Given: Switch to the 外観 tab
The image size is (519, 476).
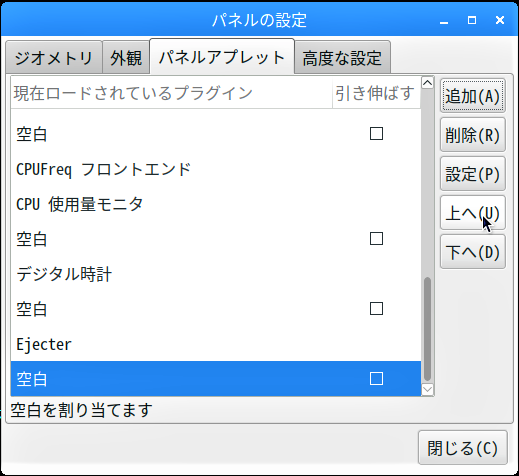Looking at the screenshot, I should (x=126, y=57).
